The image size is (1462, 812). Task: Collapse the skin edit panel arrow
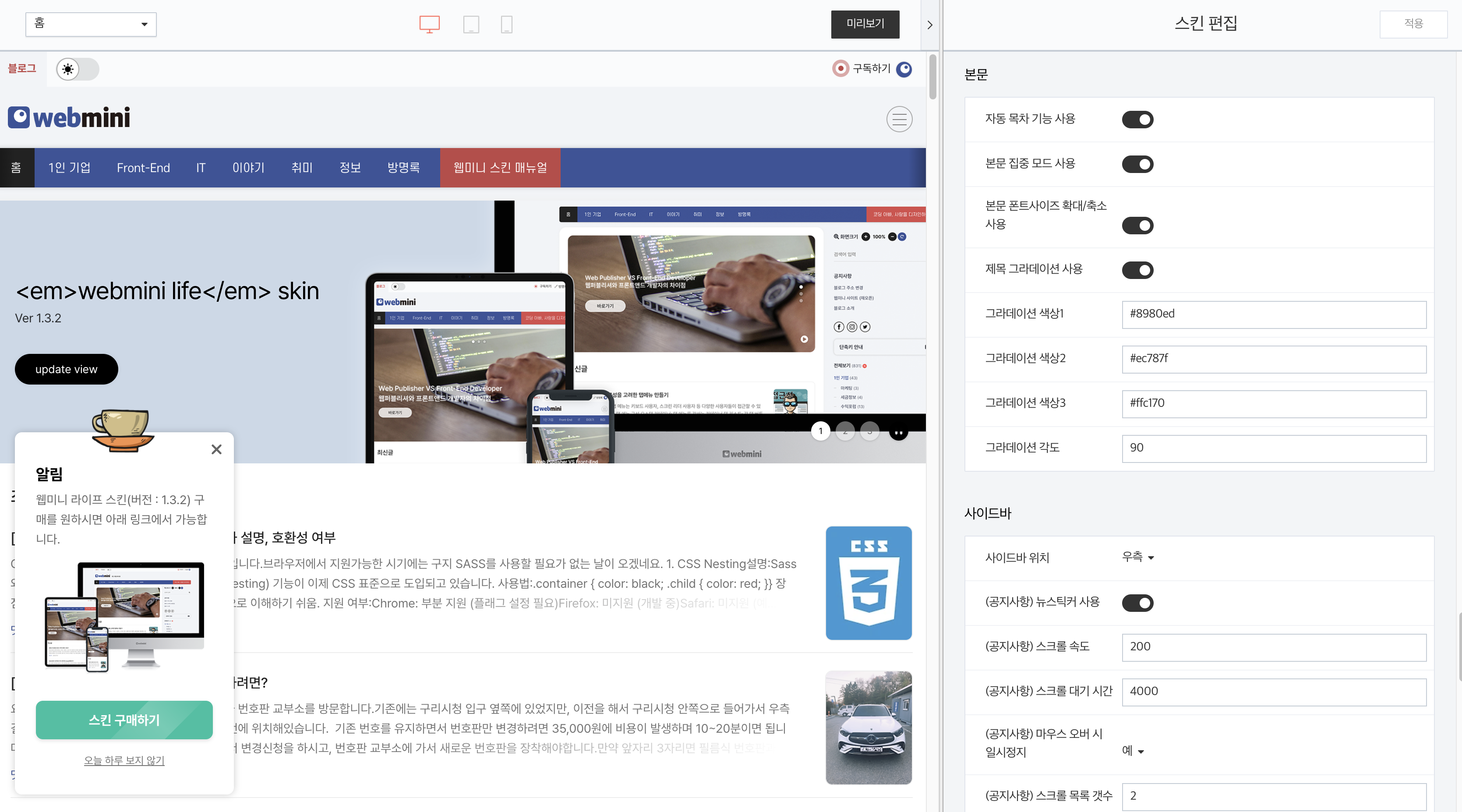tap(930, 25)
